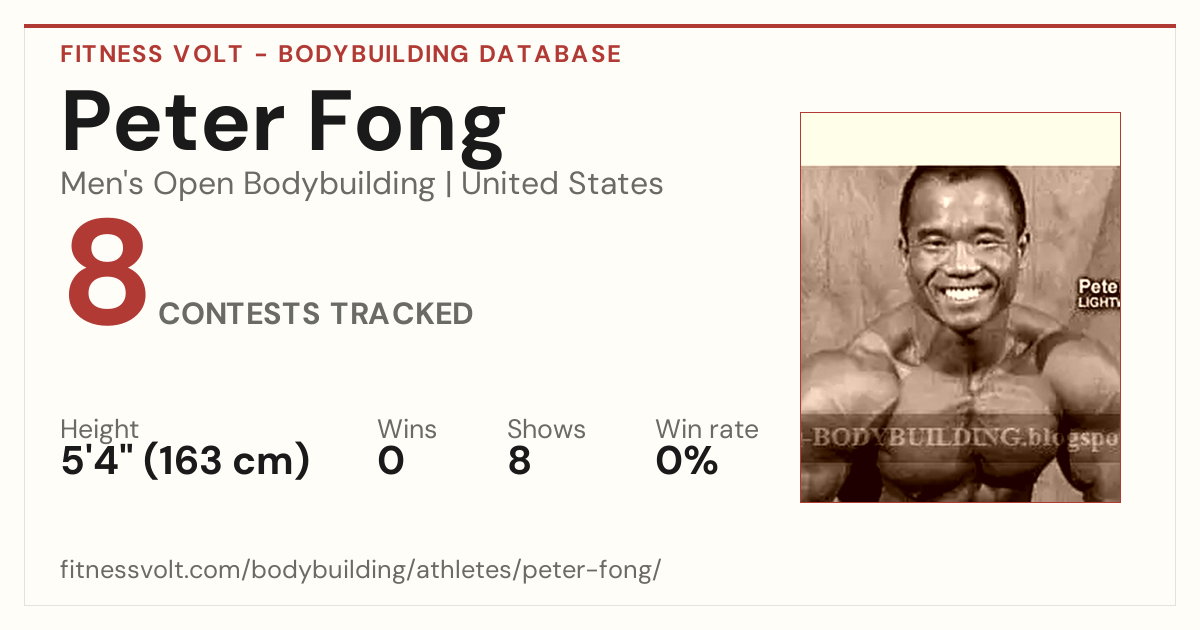Viewport: 1200px width, 630px height.
Task: Select the Shows value of 8
Action: click(x=519, y=461)
